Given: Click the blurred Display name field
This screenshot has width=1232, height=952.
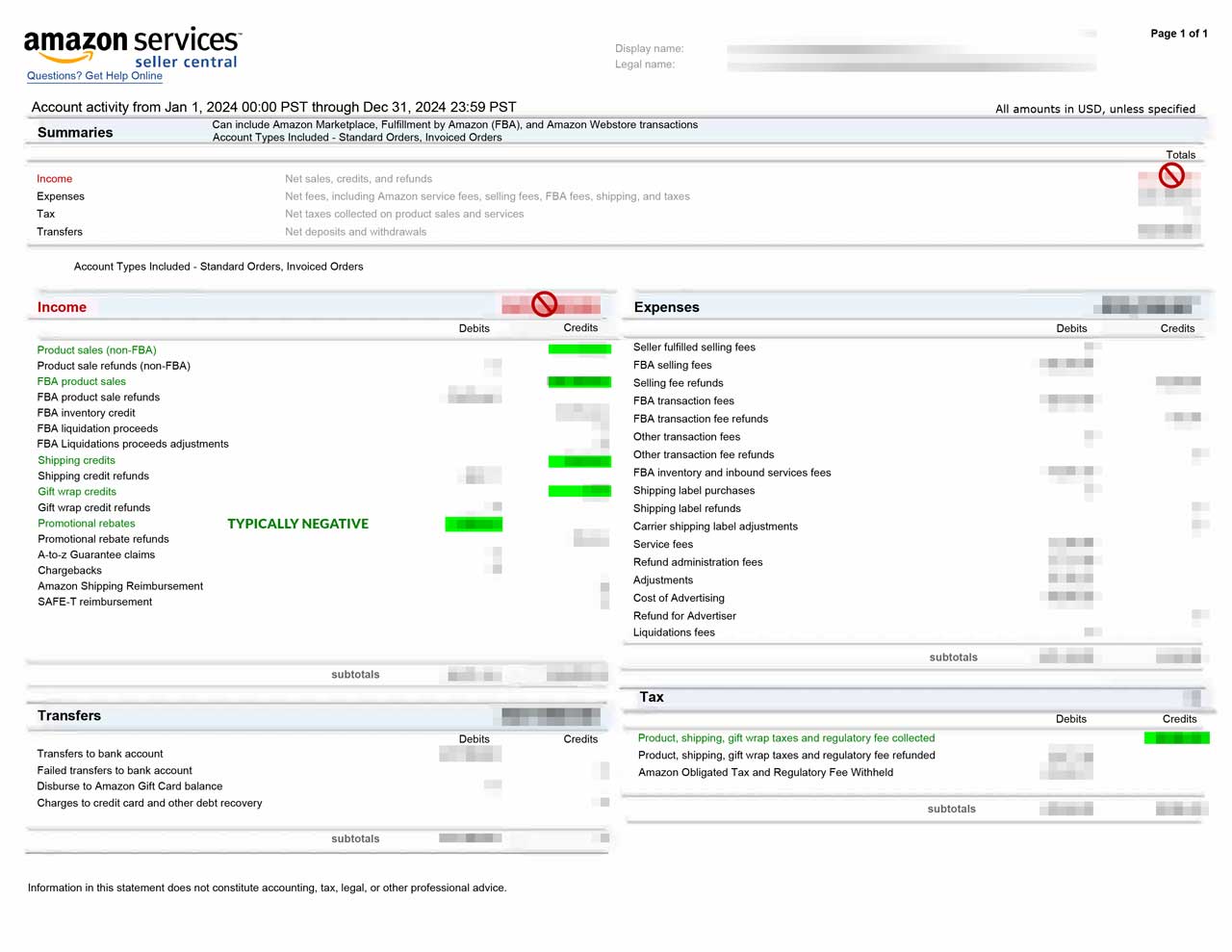Looking at the screenshot, I should point(910,48).
